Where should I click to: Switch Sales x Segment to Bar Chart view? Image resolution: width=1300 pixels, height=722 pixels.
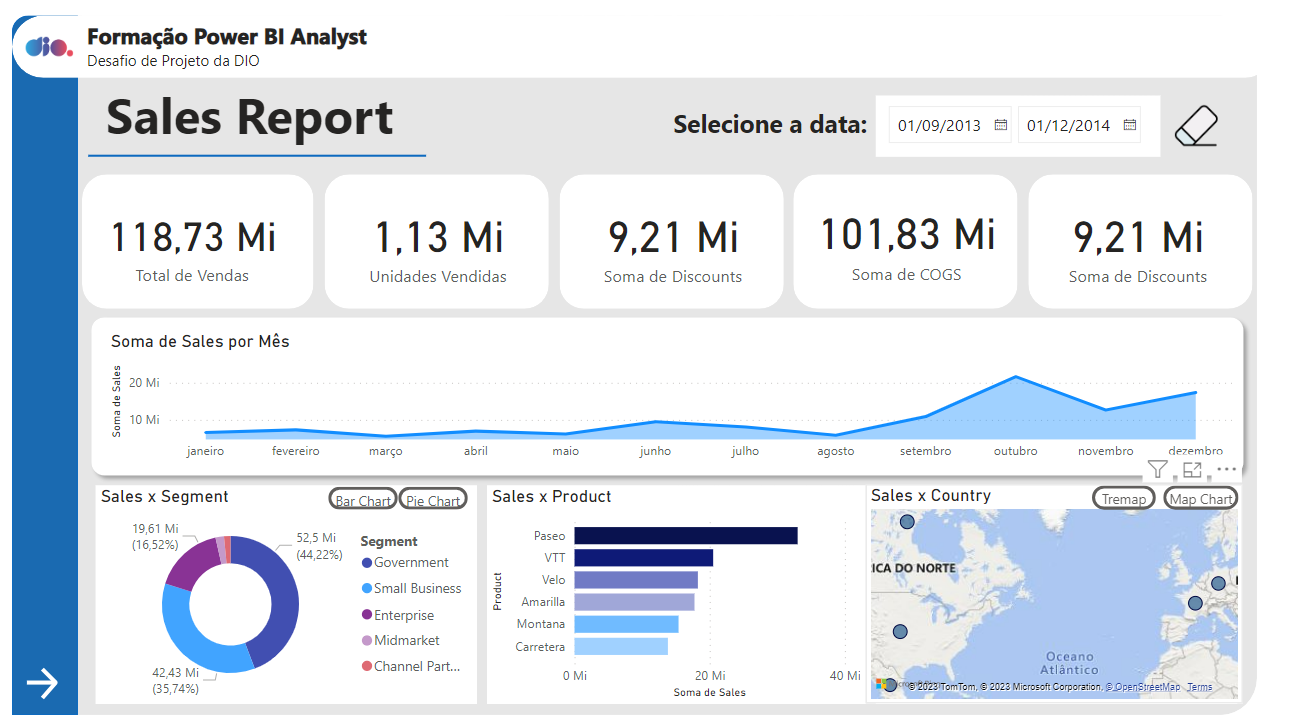coord(362,498)
